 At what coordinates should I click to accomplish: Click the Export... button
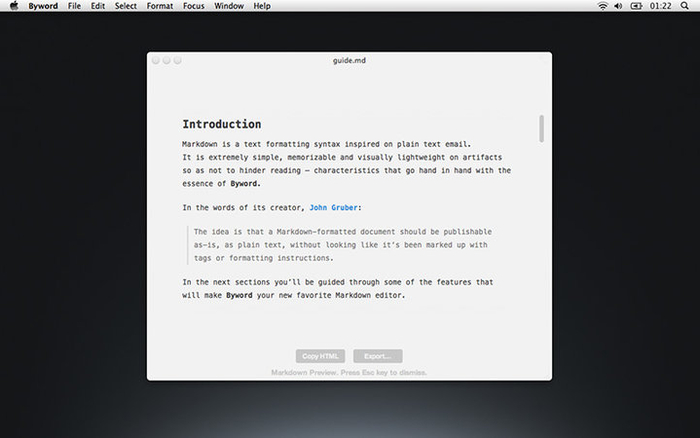(378, 356)
